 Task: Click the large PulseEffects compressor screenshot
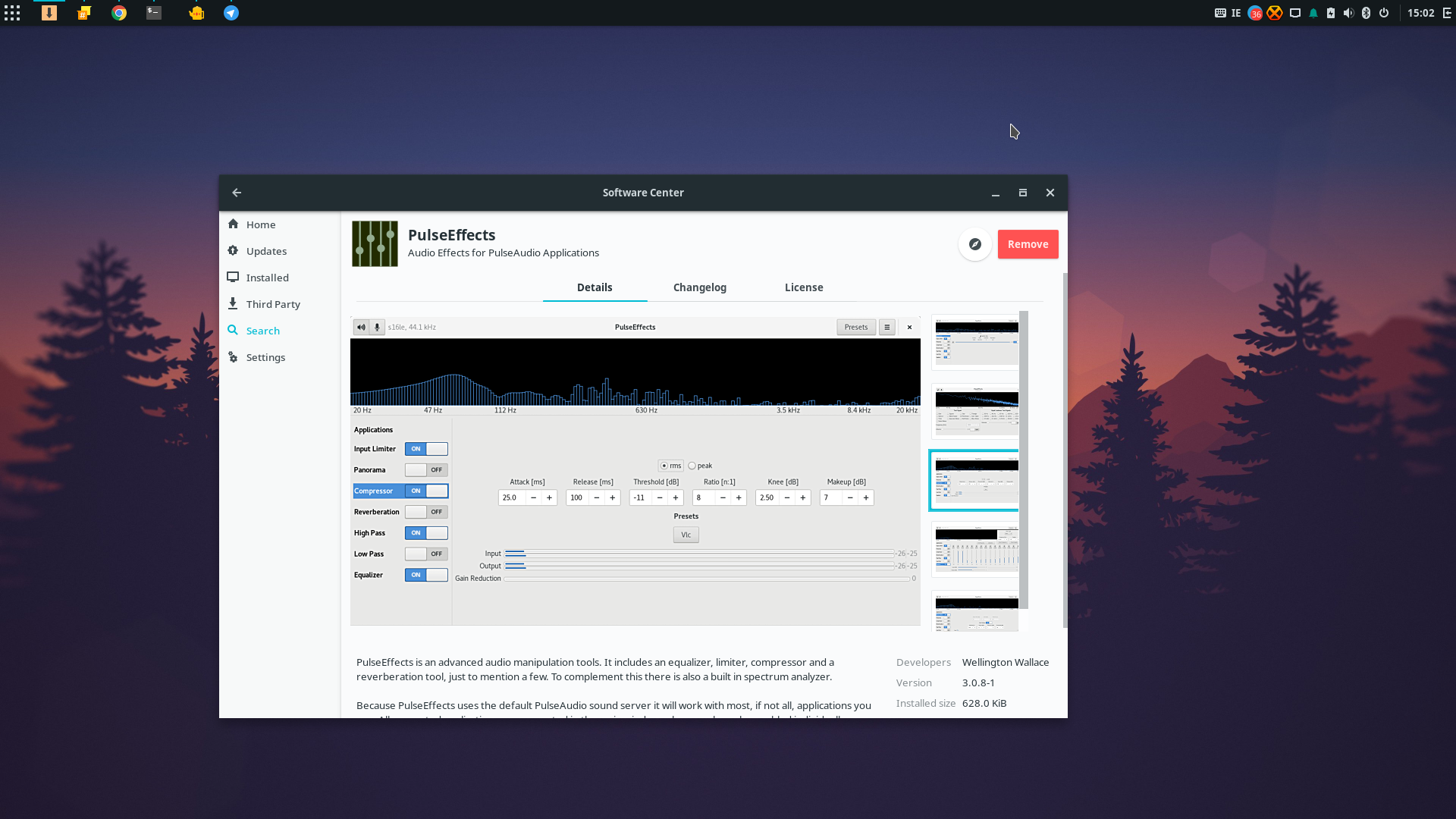pos(635,471)
